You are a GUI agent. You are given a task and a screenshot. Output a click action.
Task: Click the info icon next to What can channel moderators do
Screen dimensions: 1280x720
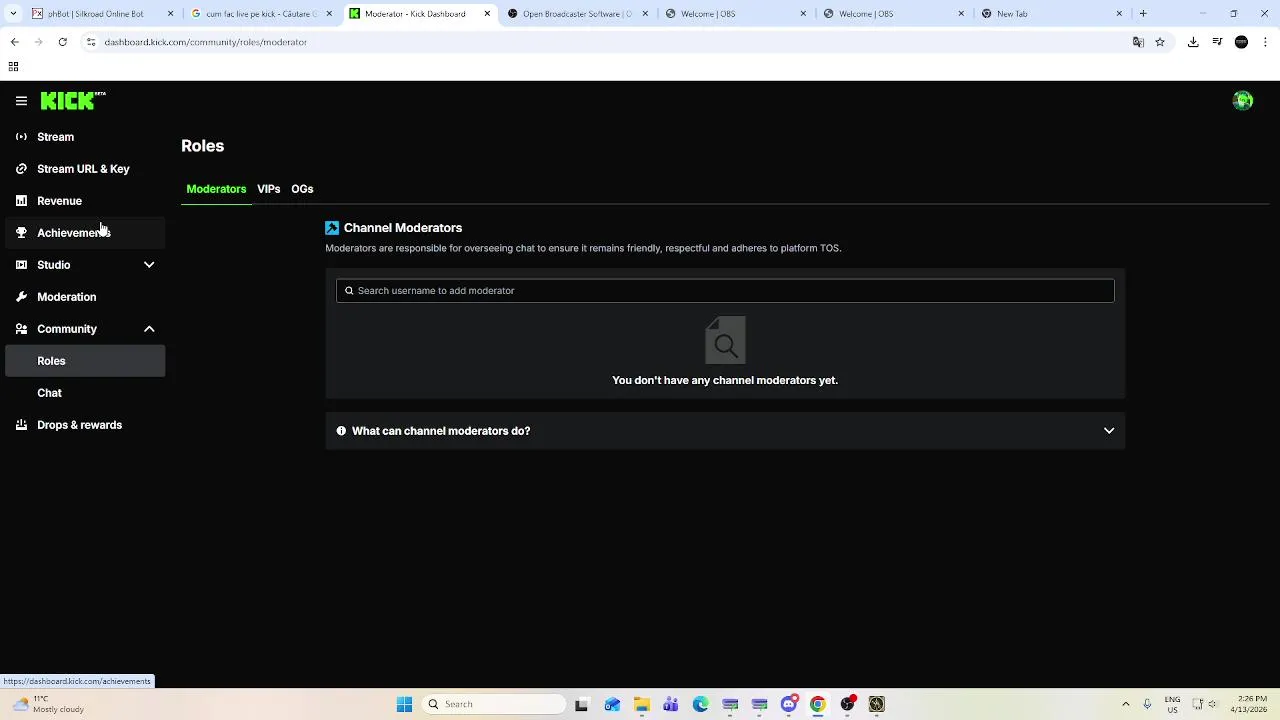[x=341, y=431]
